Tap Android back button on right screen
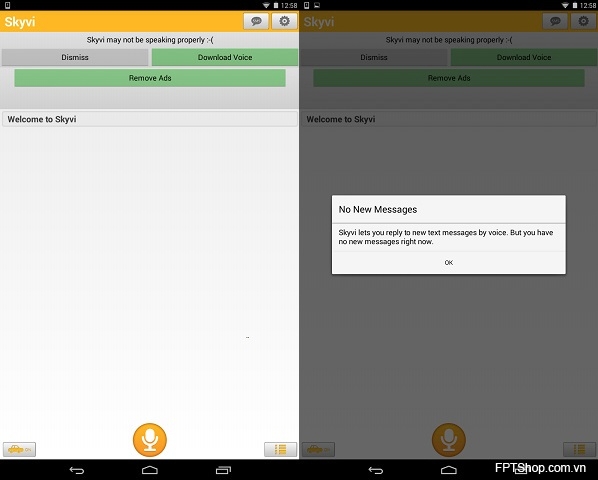The width and height of the screenshot is (598, 480). [376, 470]
